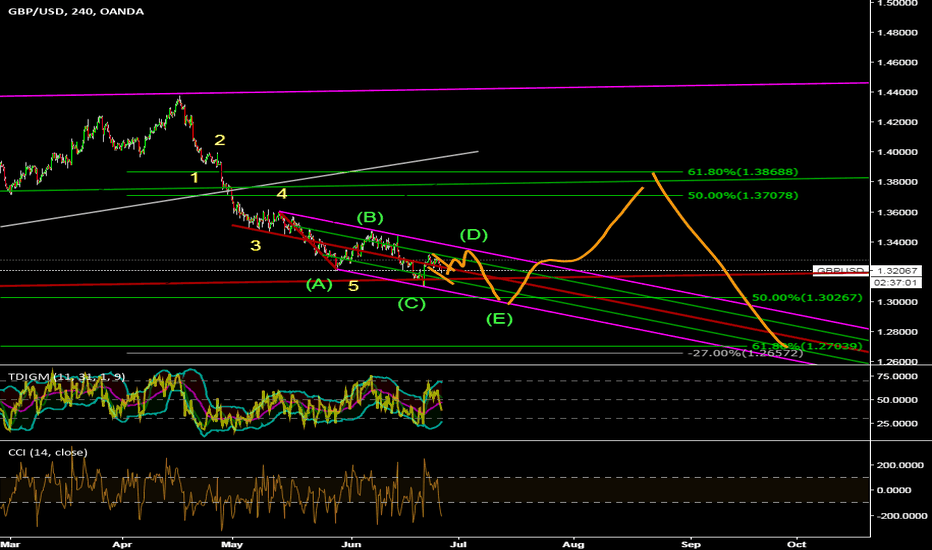Select the wave label (A)
This screenshot has height=550, width=932.
click(x=319, y=285)
